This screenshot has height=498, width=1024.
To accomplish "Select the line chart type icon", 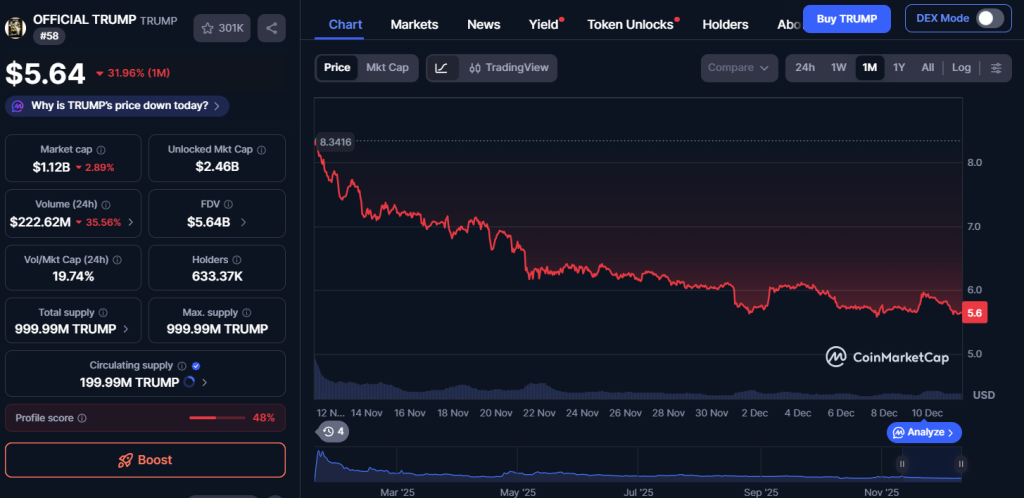I will tap(442, 68).
